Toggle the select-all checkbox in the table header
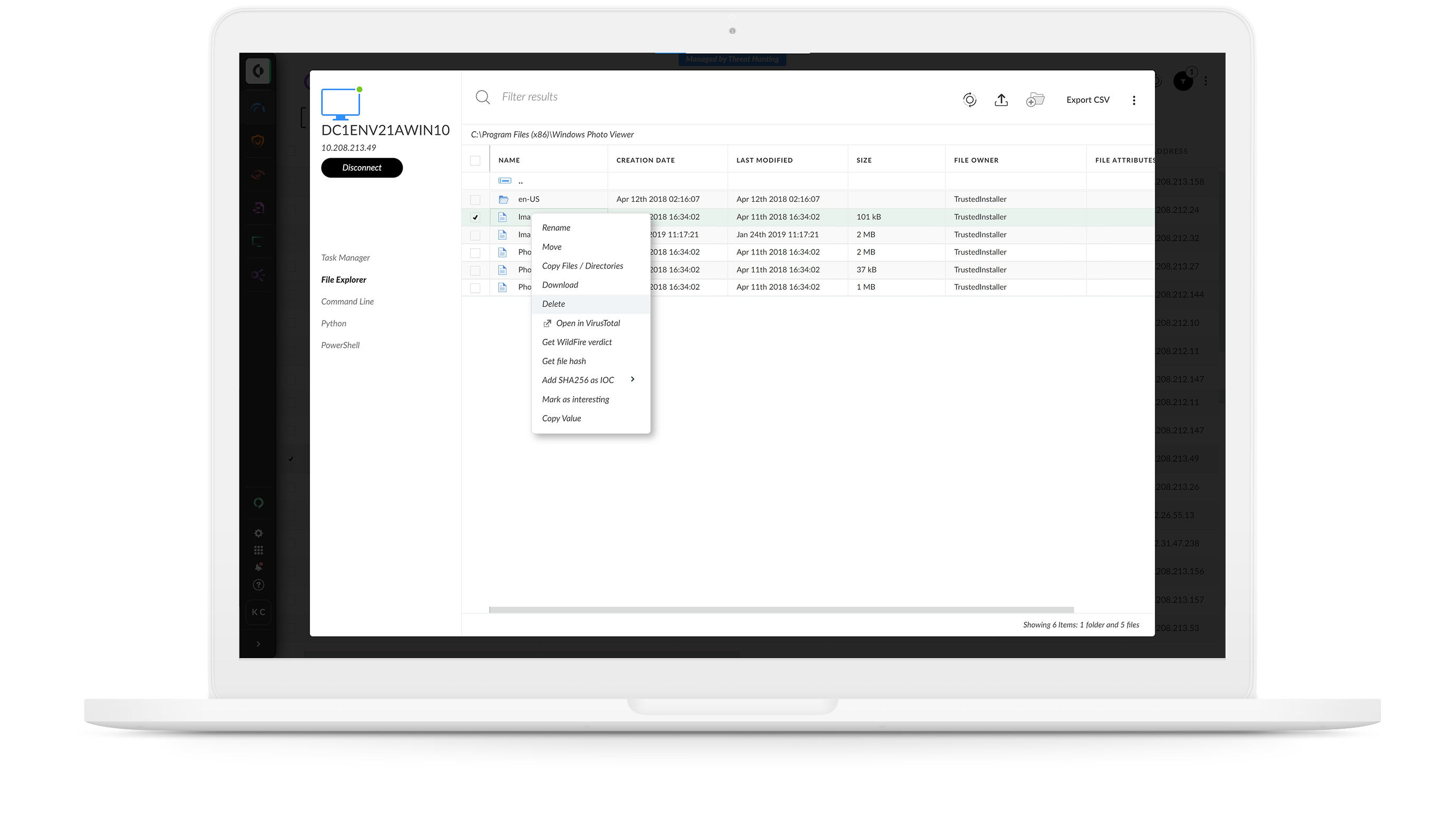The height and width of the screenshot is (840, 1438). (476, 161)
